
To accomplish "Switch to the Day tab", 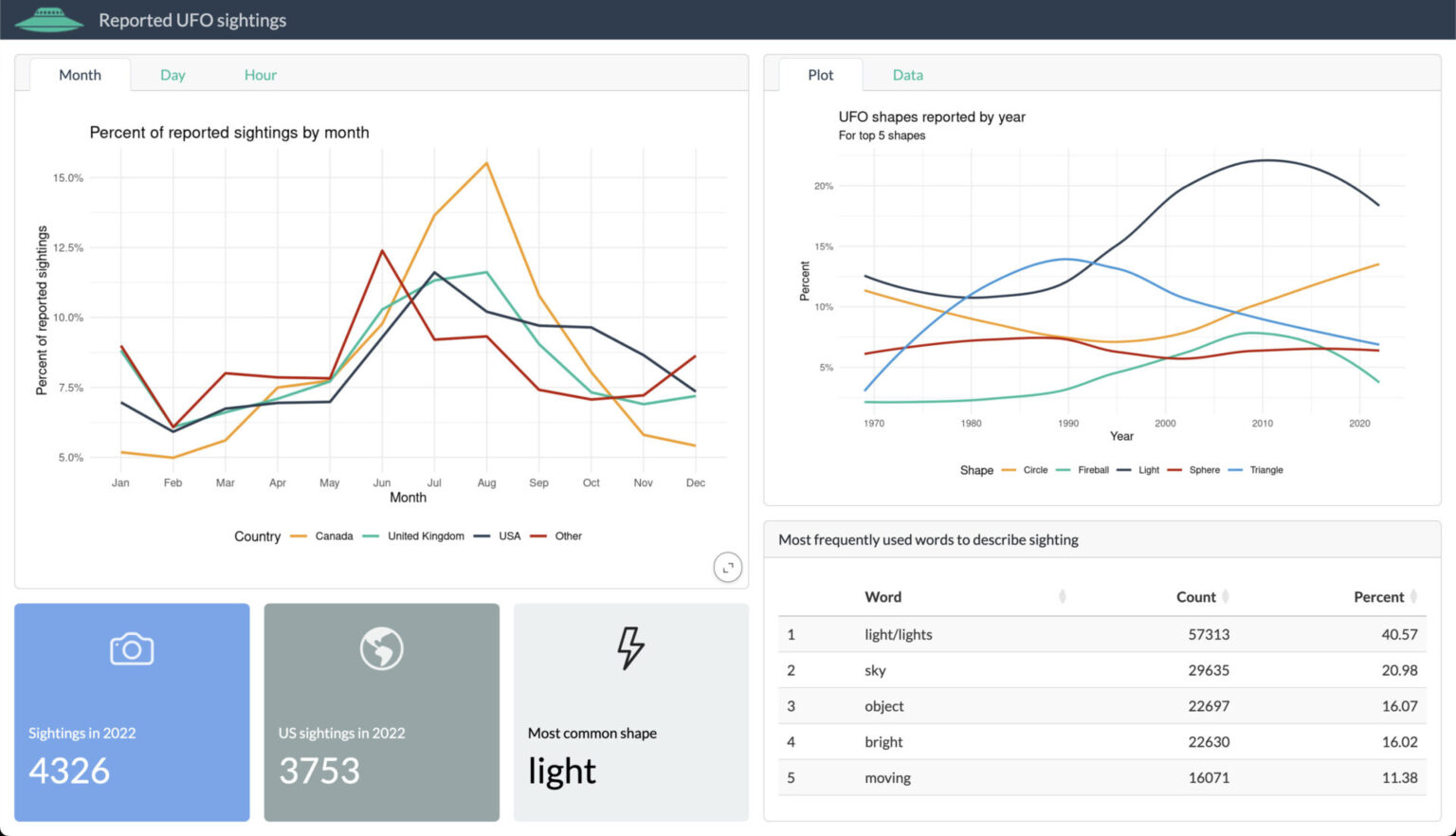I will pyautogui.click(x=173, y=74).
